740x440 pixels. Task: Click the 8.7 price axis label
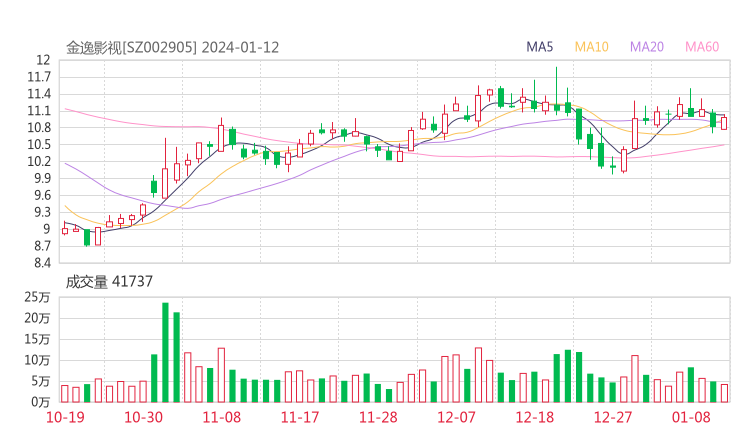(42, 246)
